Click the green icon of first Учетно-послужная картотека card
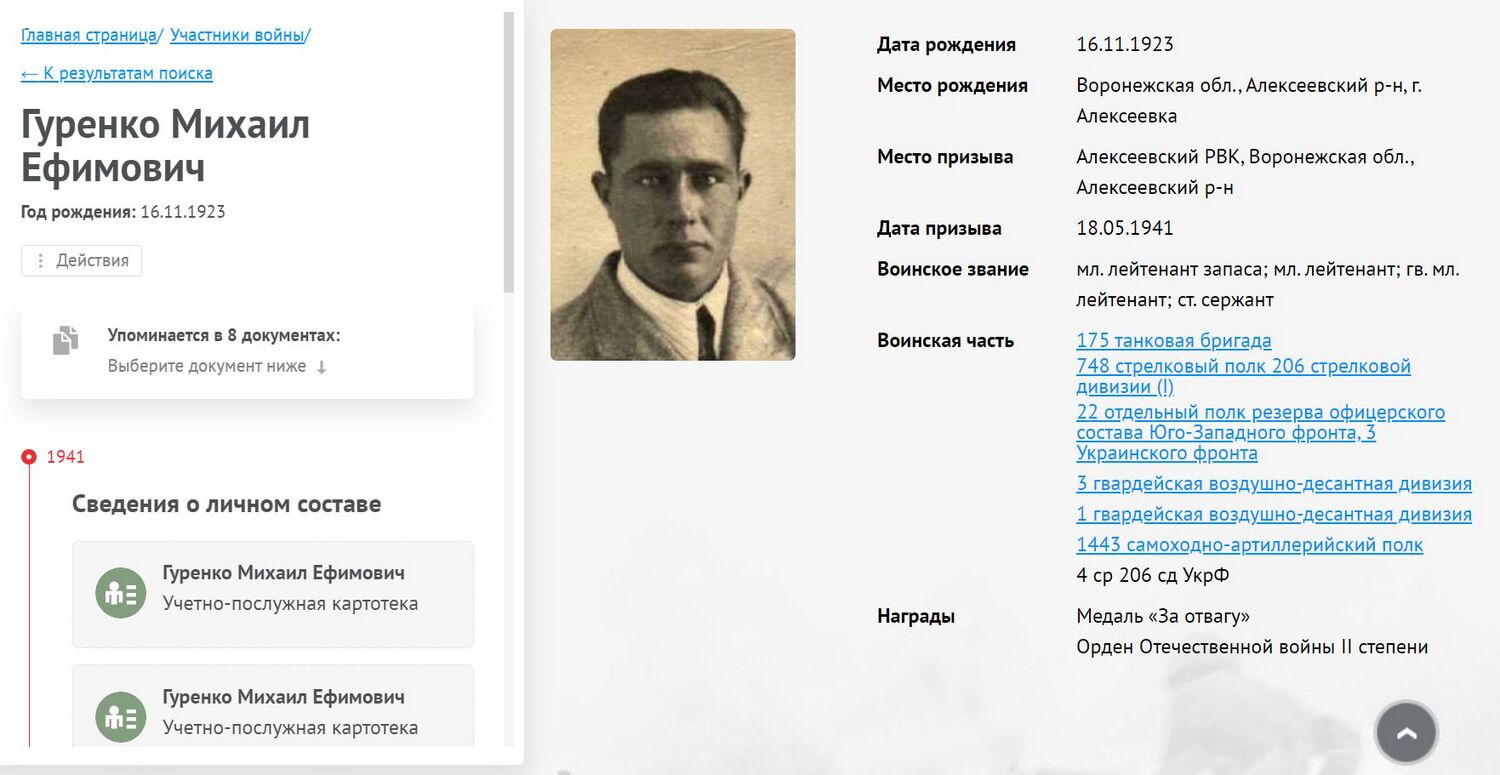Image resolution: width=1500 pixels, height=775 pixels. pos(121,593)
